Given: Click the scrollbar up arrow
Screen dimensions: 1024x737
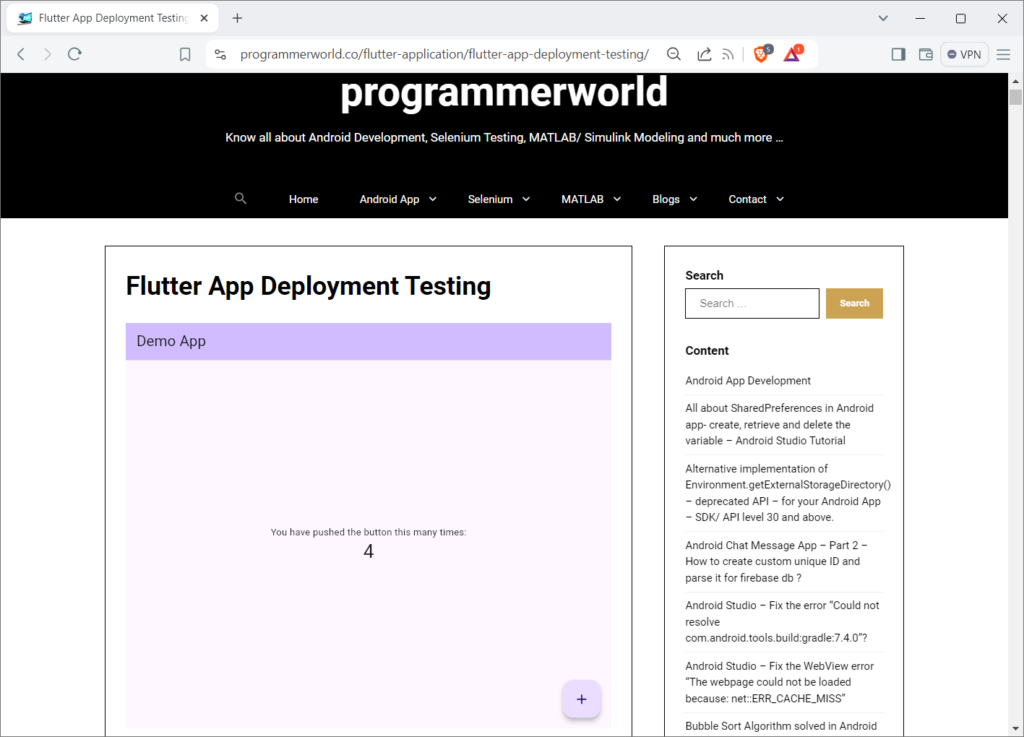Looking at the screenshot, I should click(1015, 81).
